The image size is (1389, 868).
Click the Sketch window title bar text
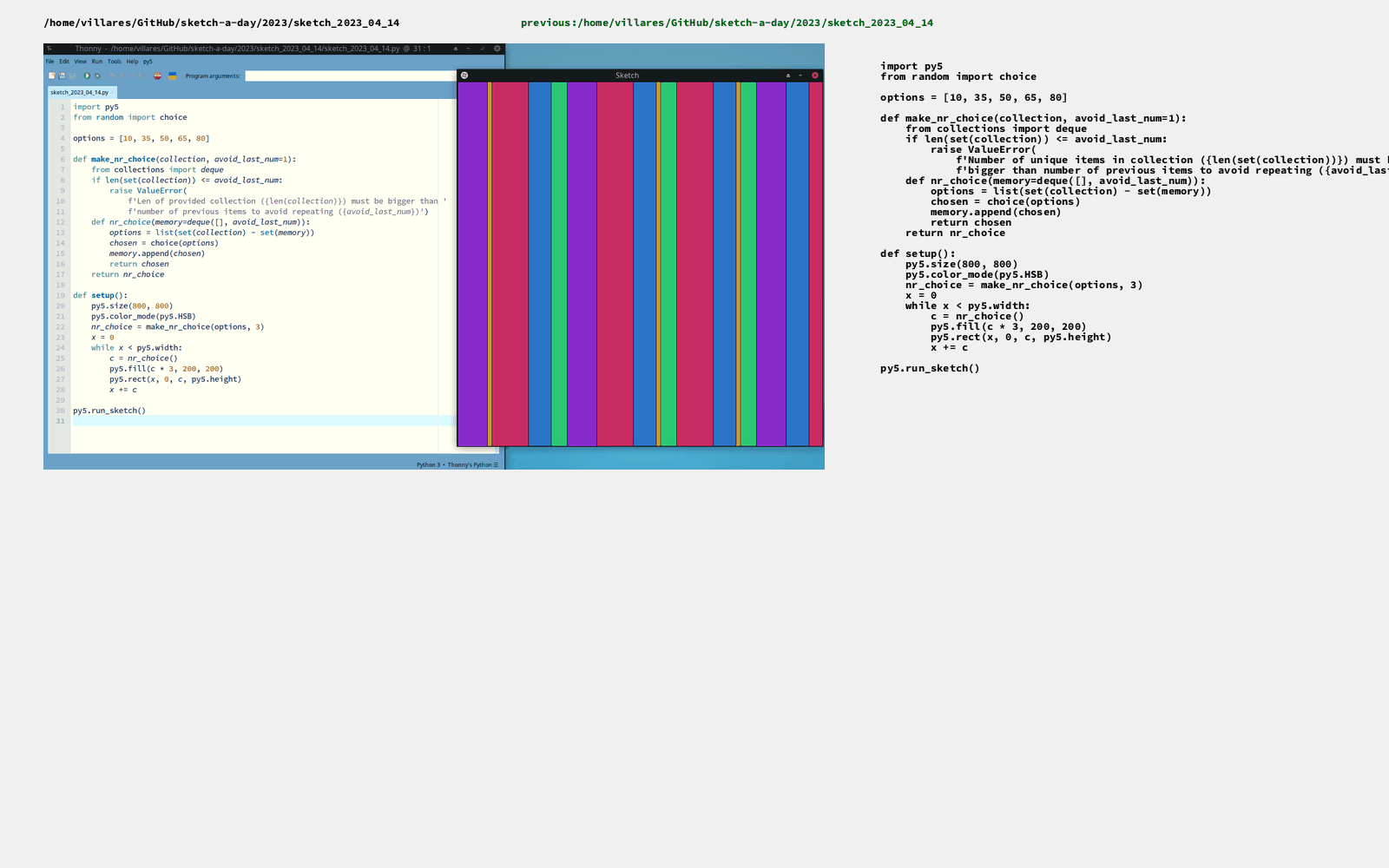(627, 76)
